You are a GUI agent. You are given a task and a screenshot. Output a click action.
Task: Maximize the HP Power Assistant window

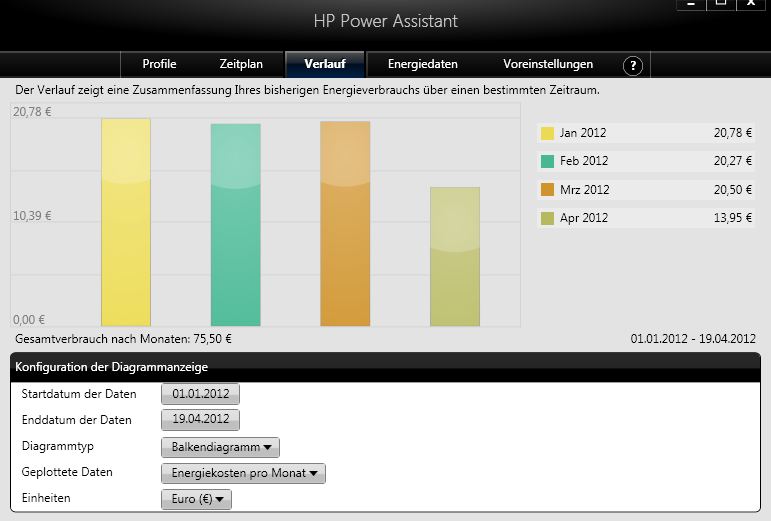pos(721,4)
